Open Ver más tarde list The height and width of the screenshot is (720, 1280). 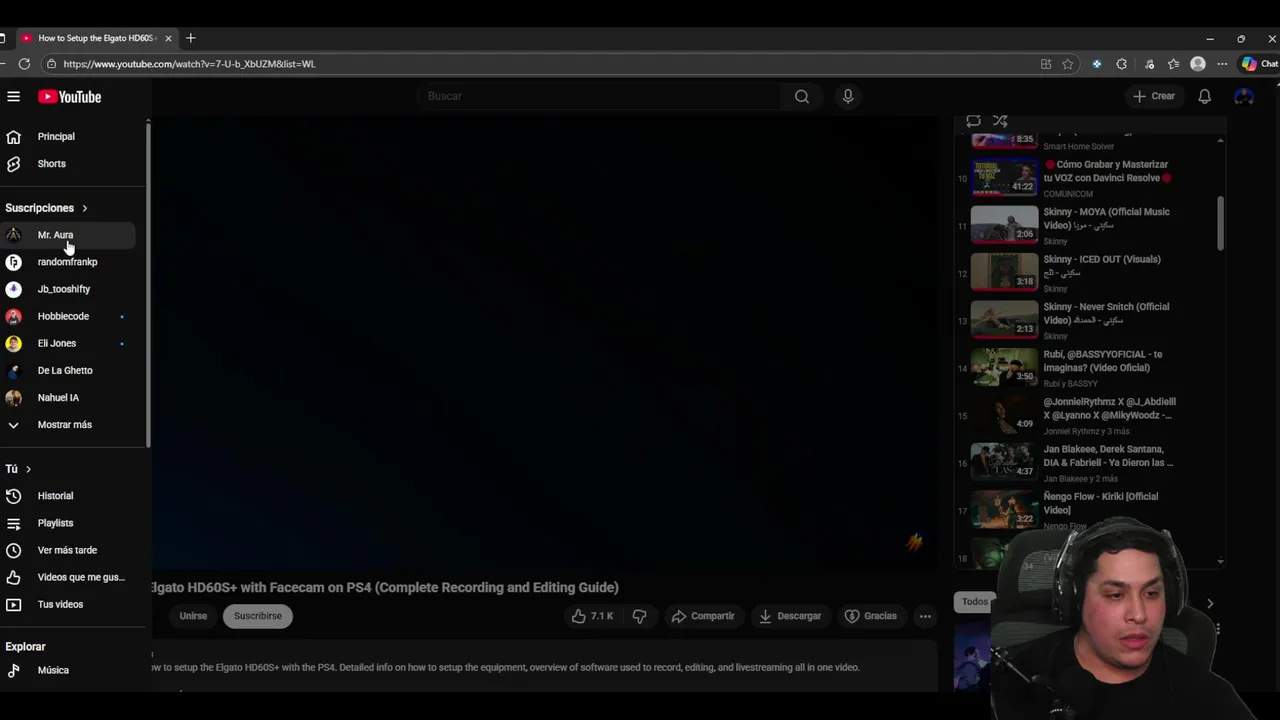tap(68, 550)
